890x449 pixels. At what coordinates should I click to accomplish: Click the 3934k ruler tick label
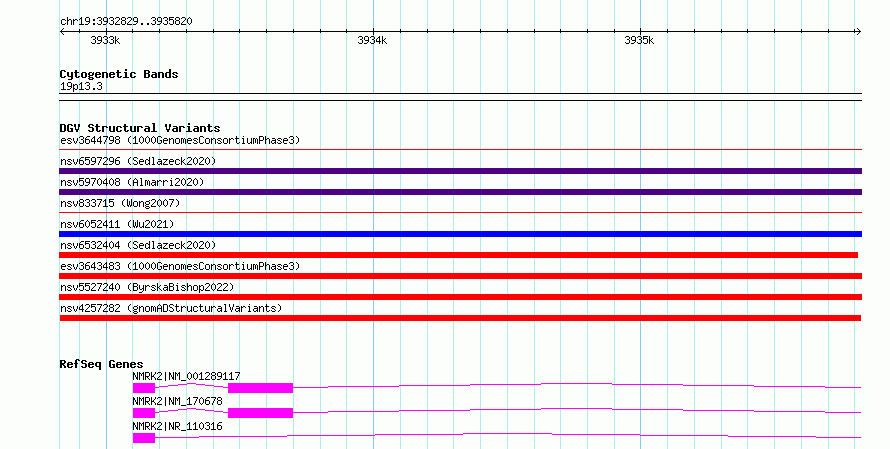pyautogui.click(x=372, y=40)
